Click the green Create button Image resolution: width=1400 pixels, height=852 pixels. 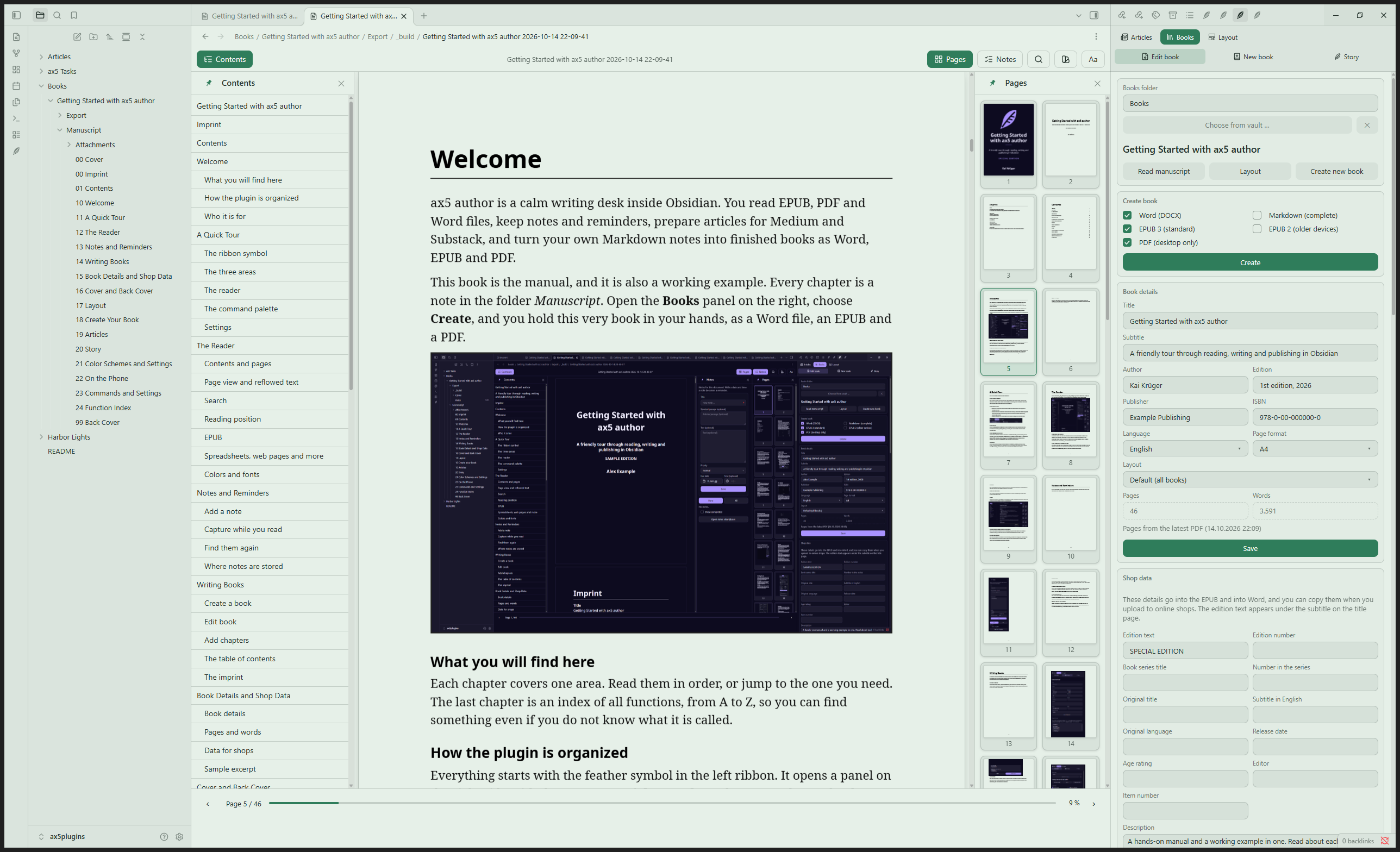(1250, 262)
